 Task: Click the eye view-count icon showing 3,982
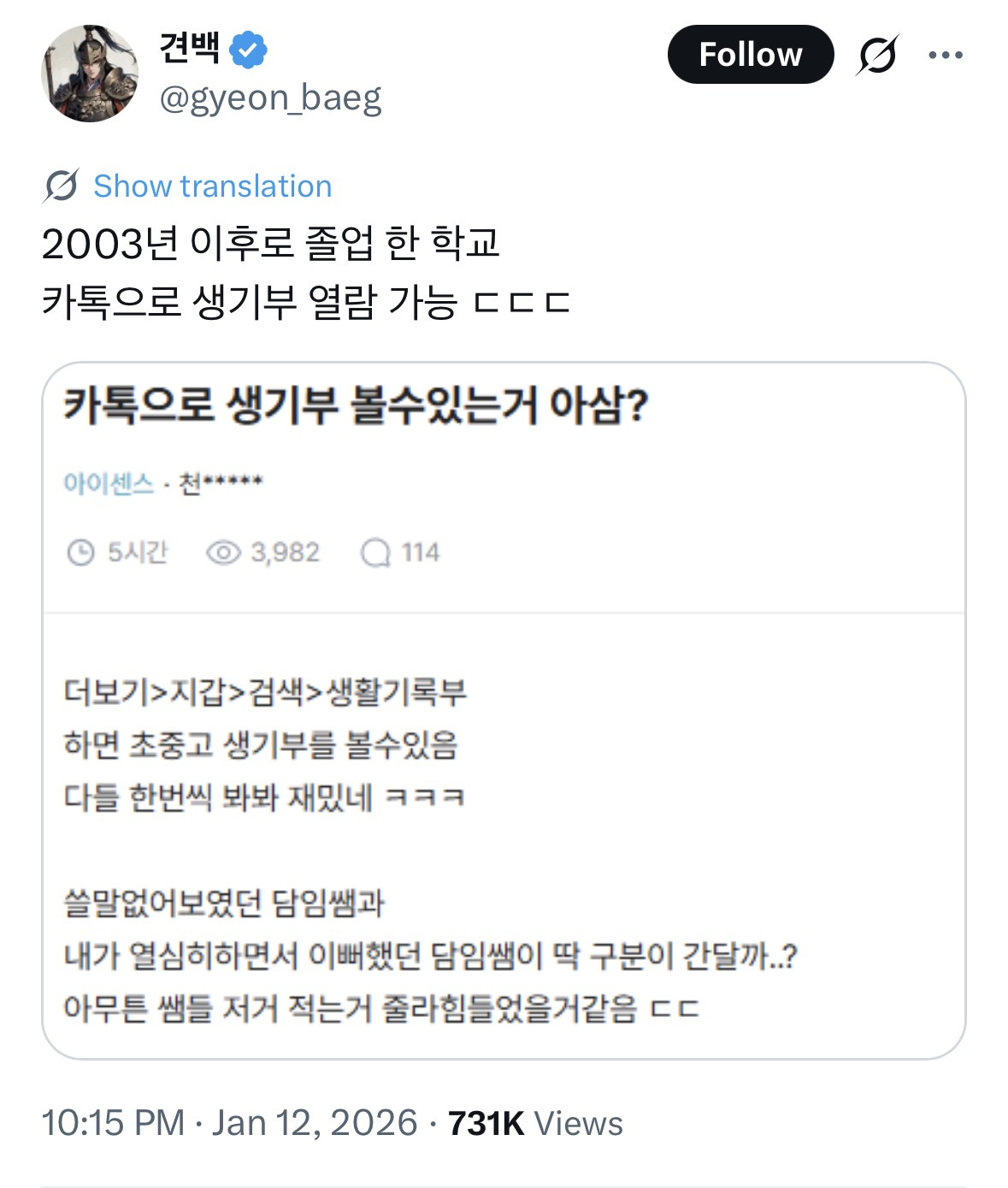coord(223,553)
